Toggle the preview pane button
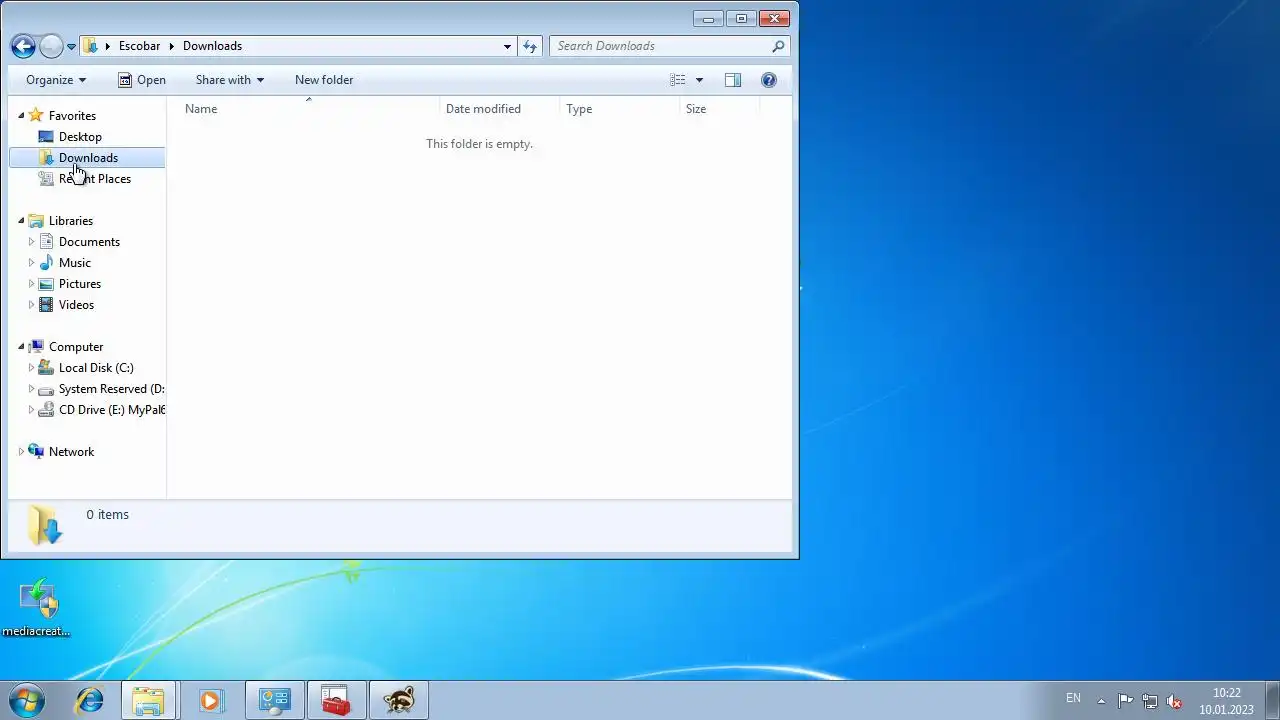Screen dimensions: 1280x720 click(x=733, y=80)
